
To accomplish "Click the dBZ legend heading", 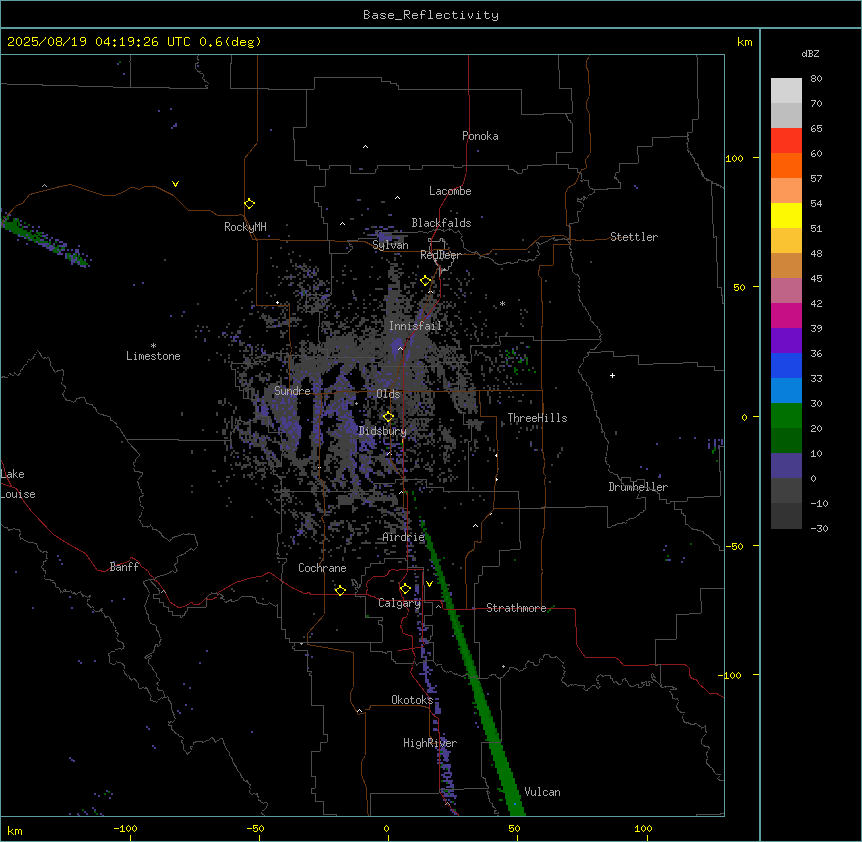I will pyautogui.click(x=810, y=54).
